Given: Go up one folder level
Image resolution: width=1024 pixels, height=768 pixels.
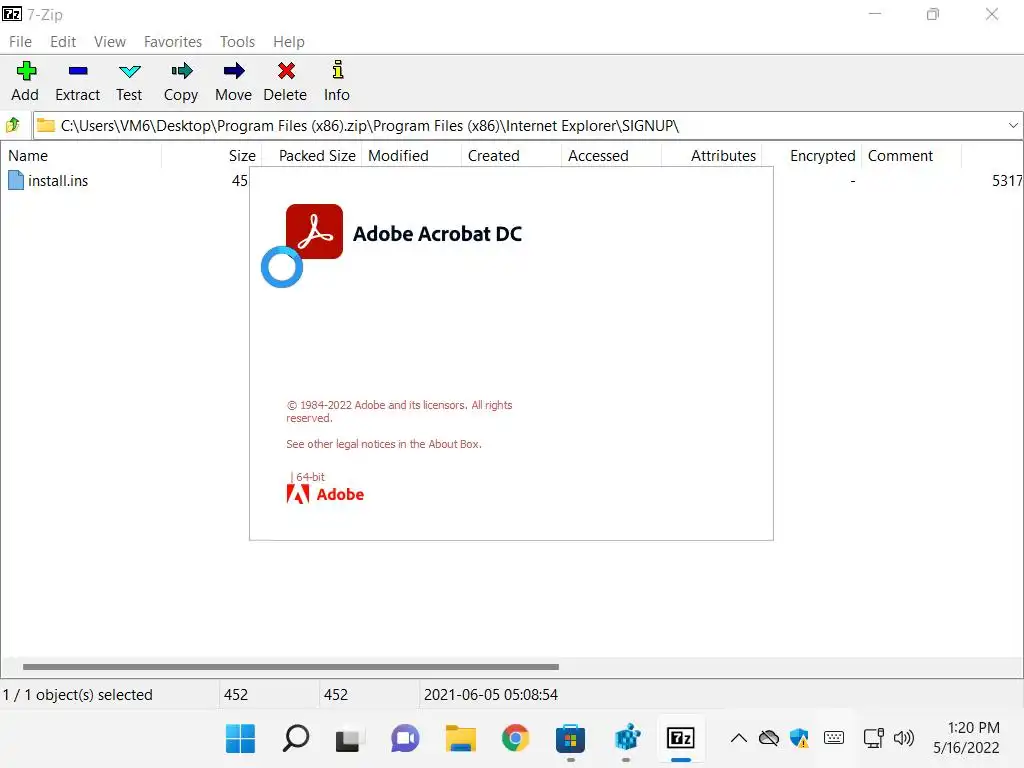Looking at the screenshot, I should [x=13, y=125].
